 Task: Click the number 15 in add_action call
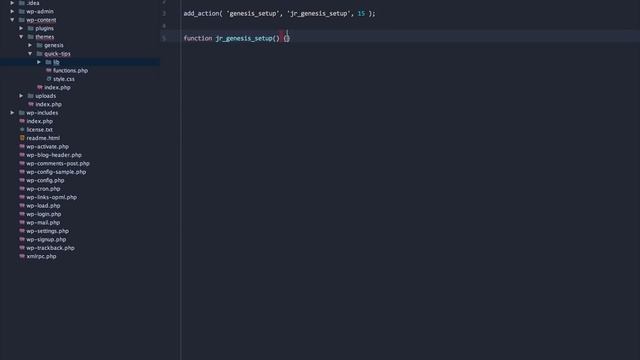pos(361,13)
